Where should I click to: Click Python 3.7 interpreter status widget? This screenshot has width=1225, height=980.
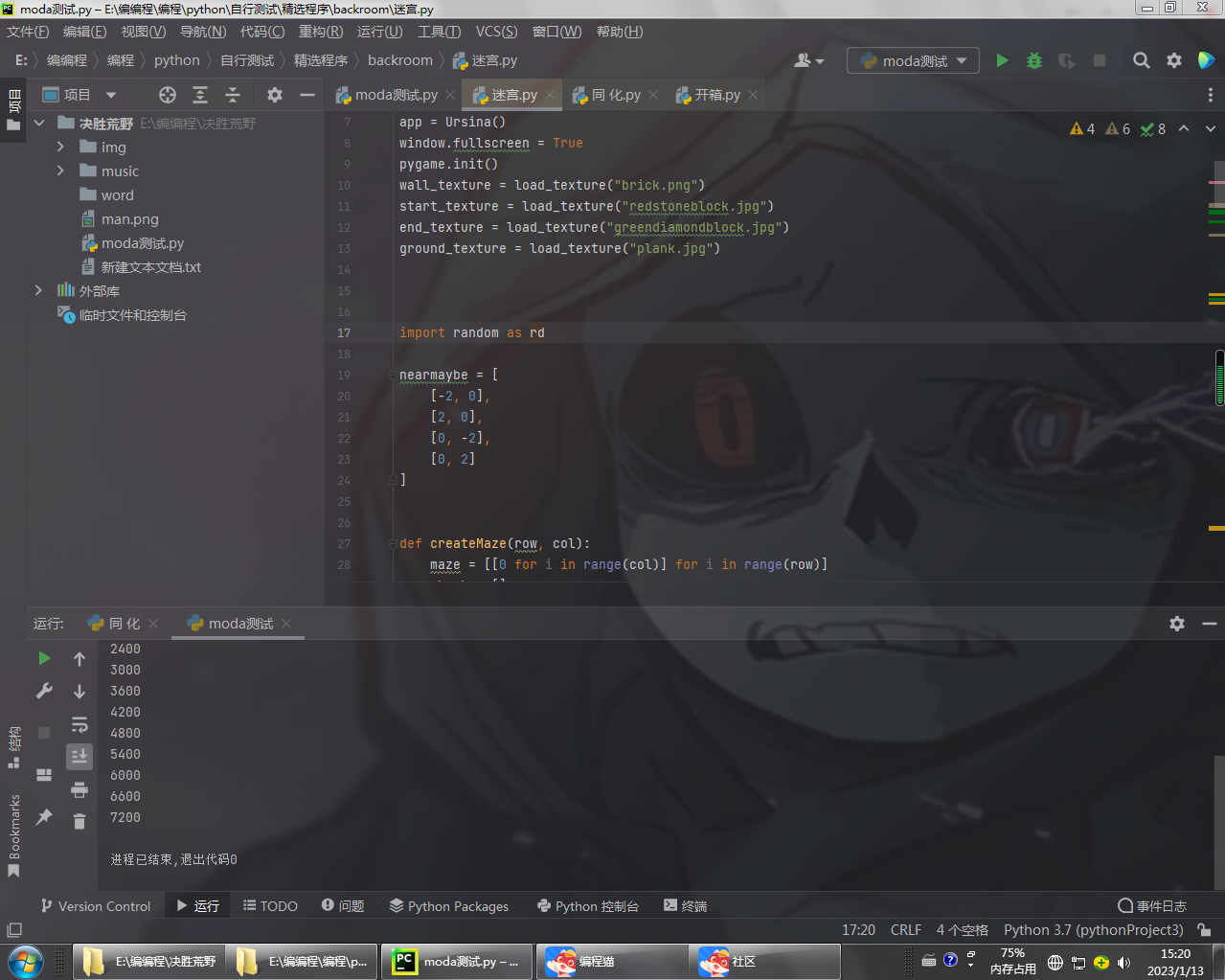[x=1093, y=930]
